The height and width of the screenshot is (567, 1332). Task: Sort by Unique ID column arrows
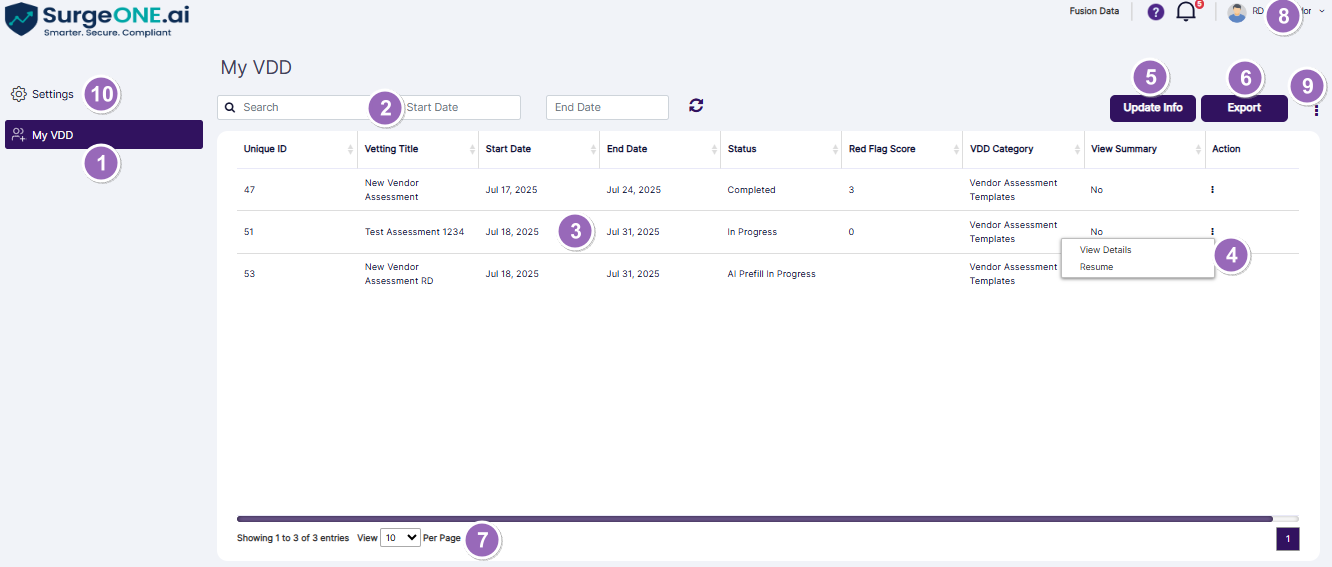[x=350, y=149]
